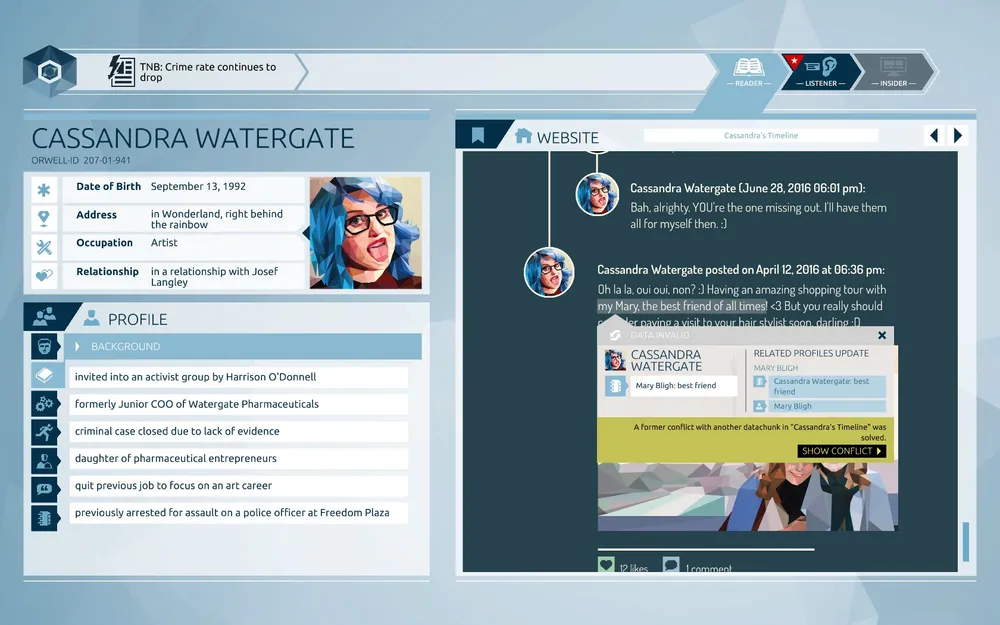The width and height of the screenshot is (1000, 625).
Task: Click the heart likes icon
Action: [606, 565]
